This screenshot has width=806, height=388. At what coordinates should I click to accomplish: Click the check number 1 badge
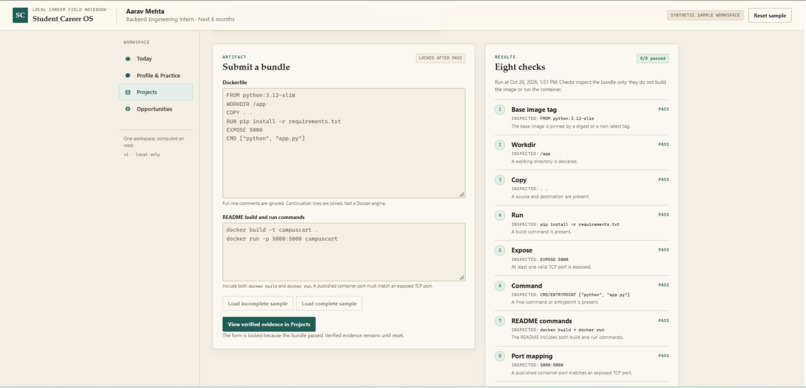(500, 109)
